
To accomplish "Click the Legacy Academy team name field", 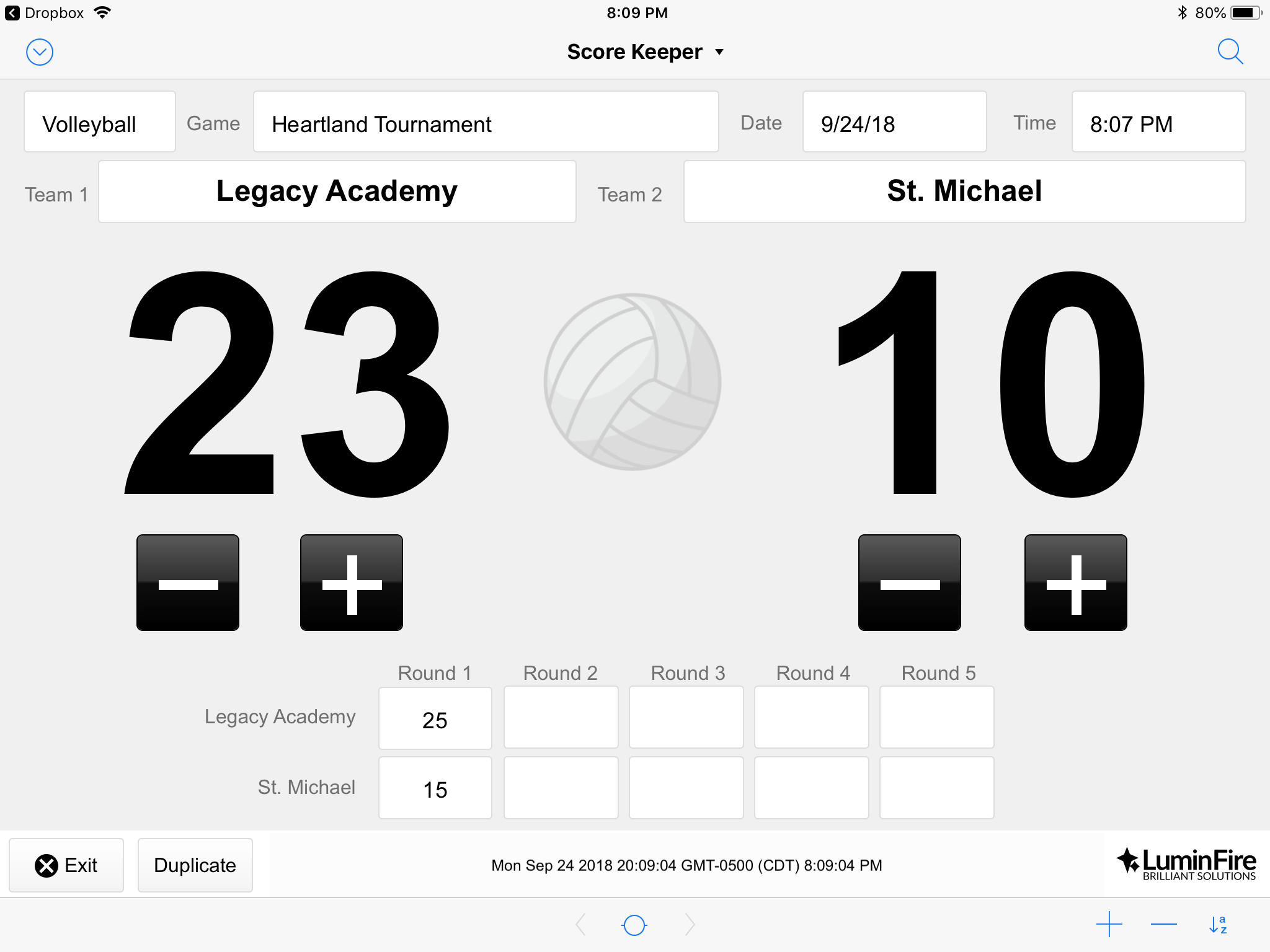I will click(338, 190).
